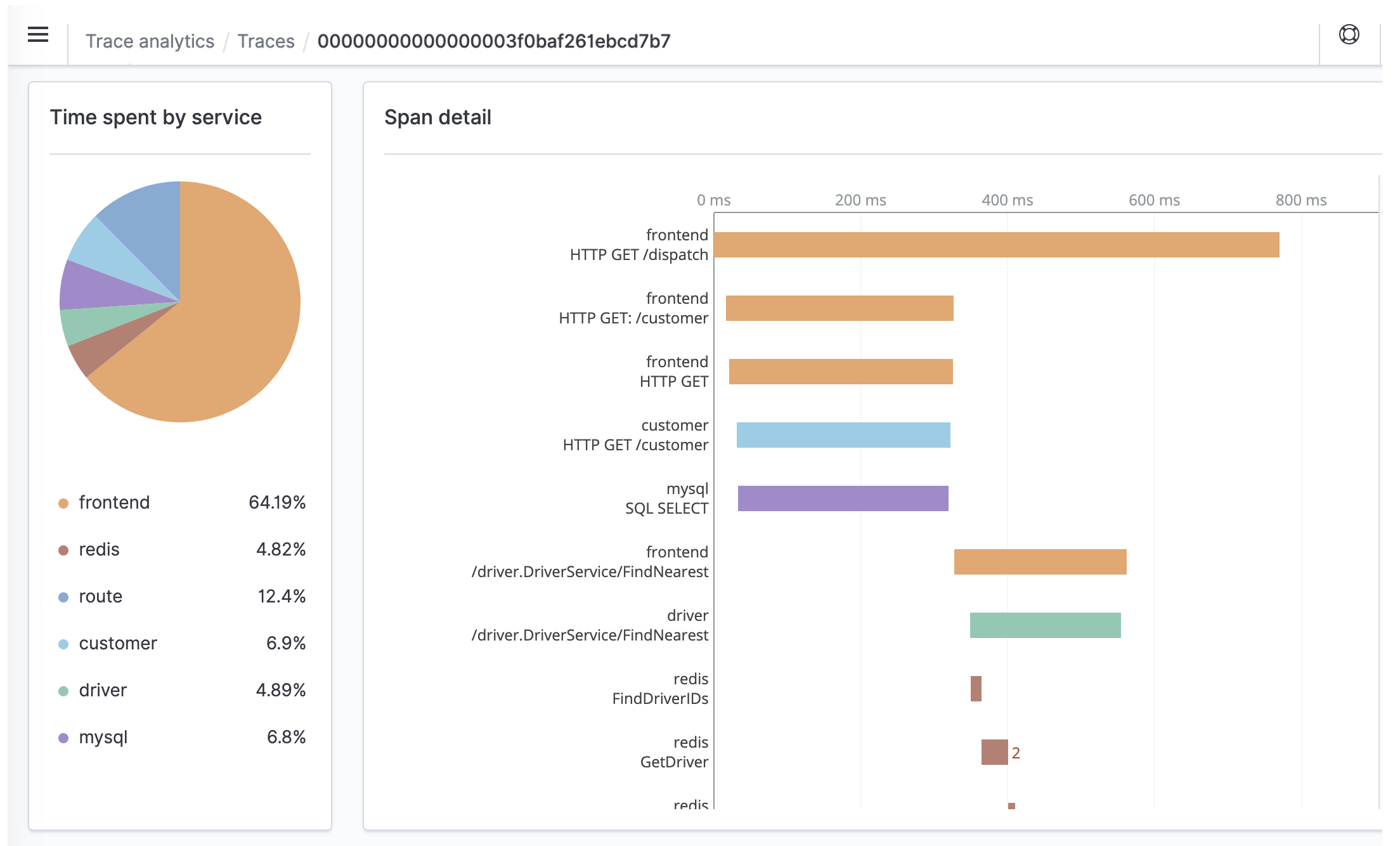1400x846 pixels.
Task: Toggle driver service in the legend
Action: (x=101, y=690)
